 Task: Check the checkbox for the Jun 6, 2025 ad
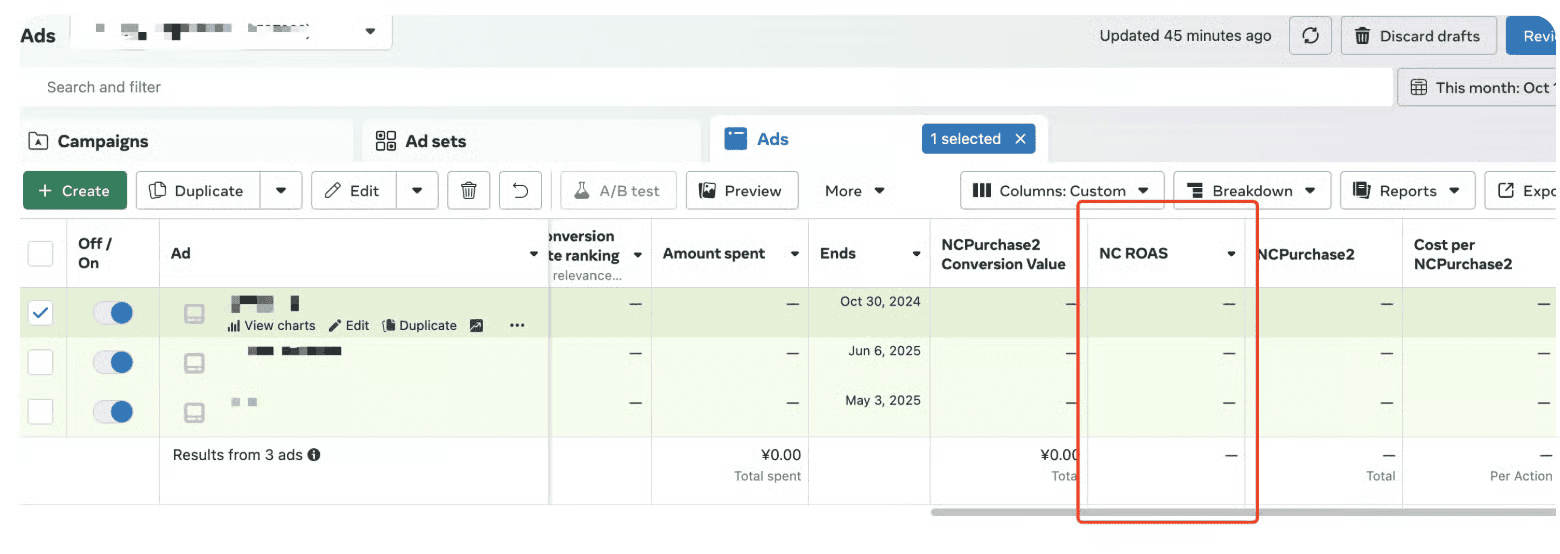tap(40, 362)
